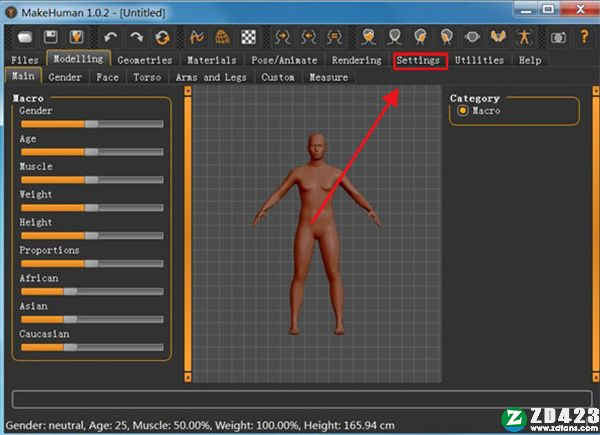Click the Save toolbar icon
The height and width of the screenshot is (435, 600).
[x=51, y=37]
